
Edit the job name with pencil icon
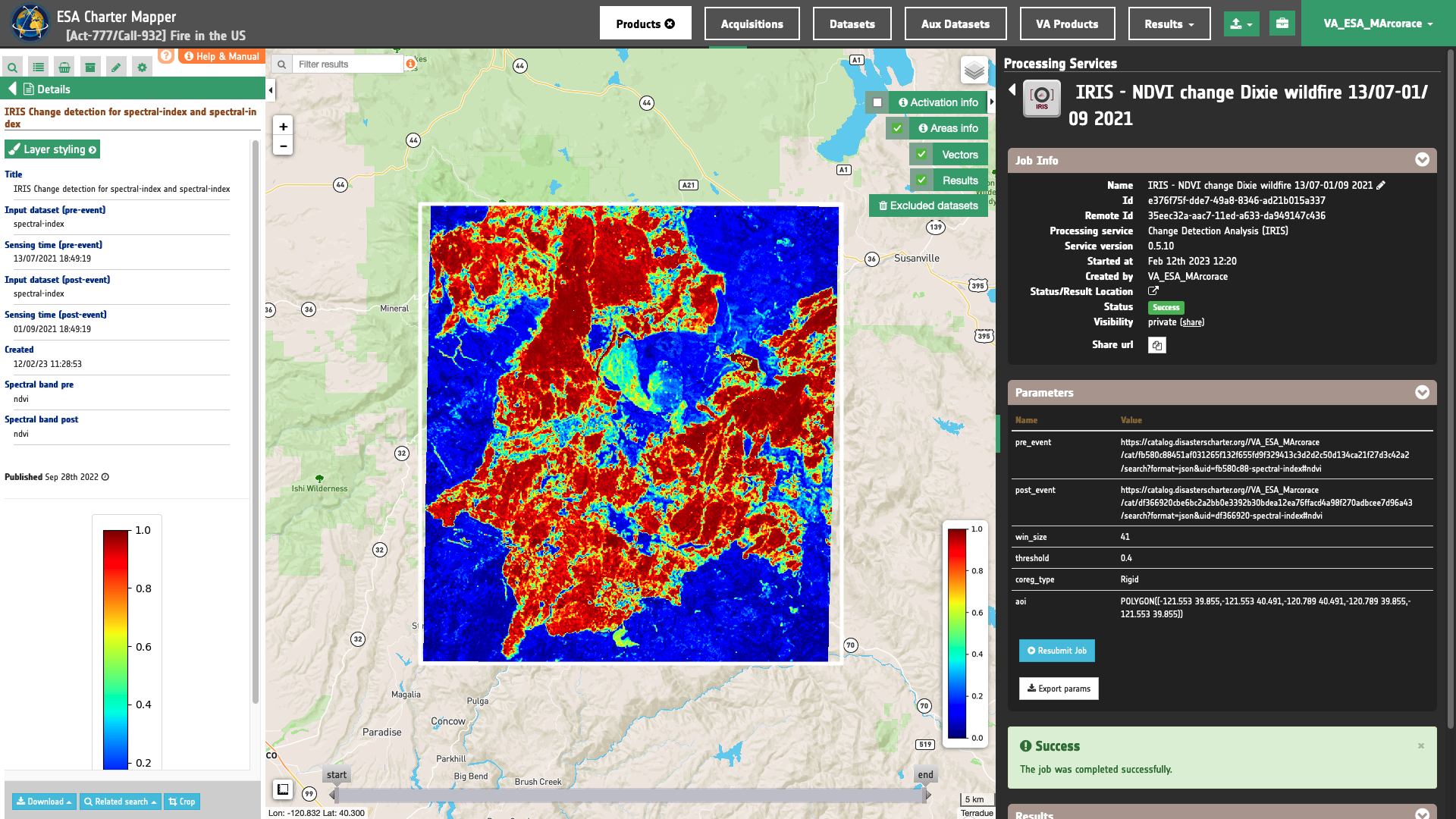click(x=1381, y=185)
